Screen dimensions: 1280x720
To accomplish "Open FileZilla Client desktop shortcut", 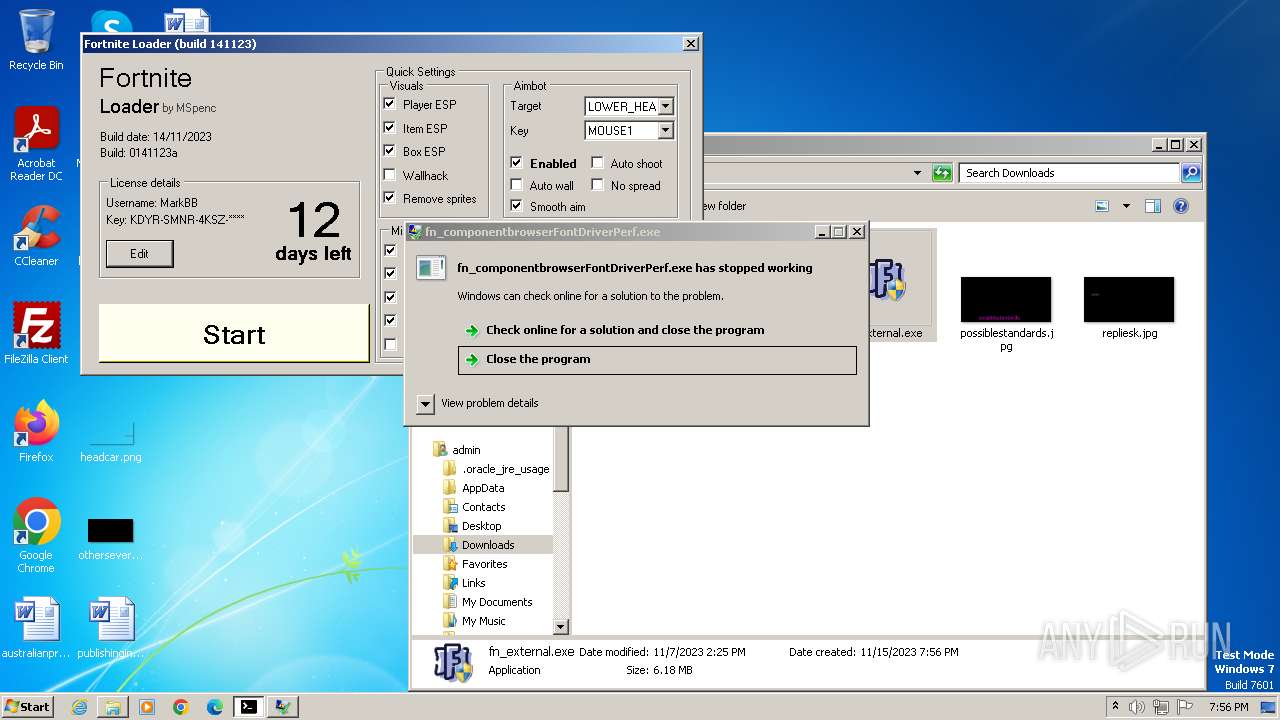I will [36, 333].
